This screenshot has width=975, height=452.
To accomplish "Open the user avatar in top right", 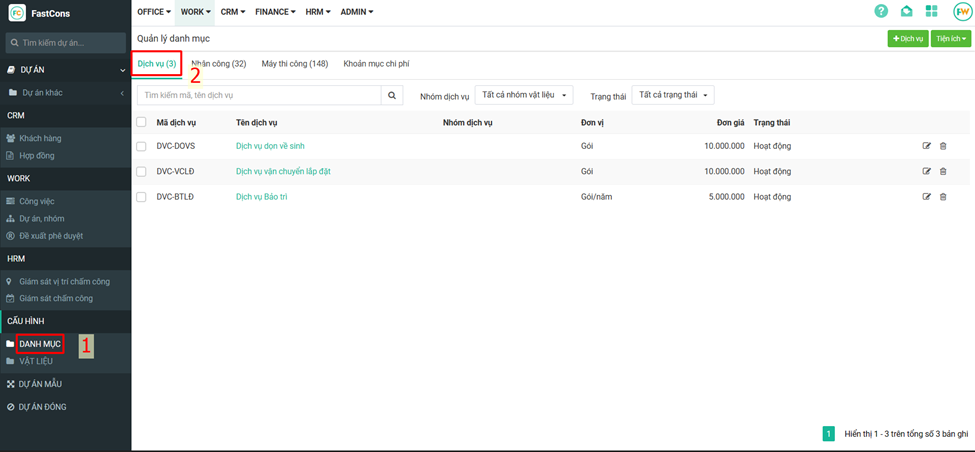I will point(961,12).
